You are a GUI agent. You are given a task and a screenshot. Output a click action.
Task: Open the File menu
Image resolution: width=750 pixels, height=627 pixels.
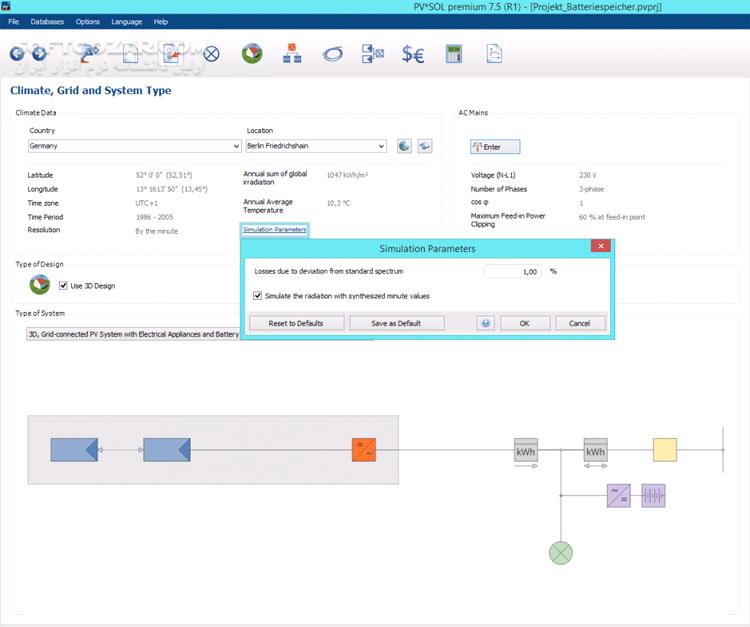tap(13, 22)
